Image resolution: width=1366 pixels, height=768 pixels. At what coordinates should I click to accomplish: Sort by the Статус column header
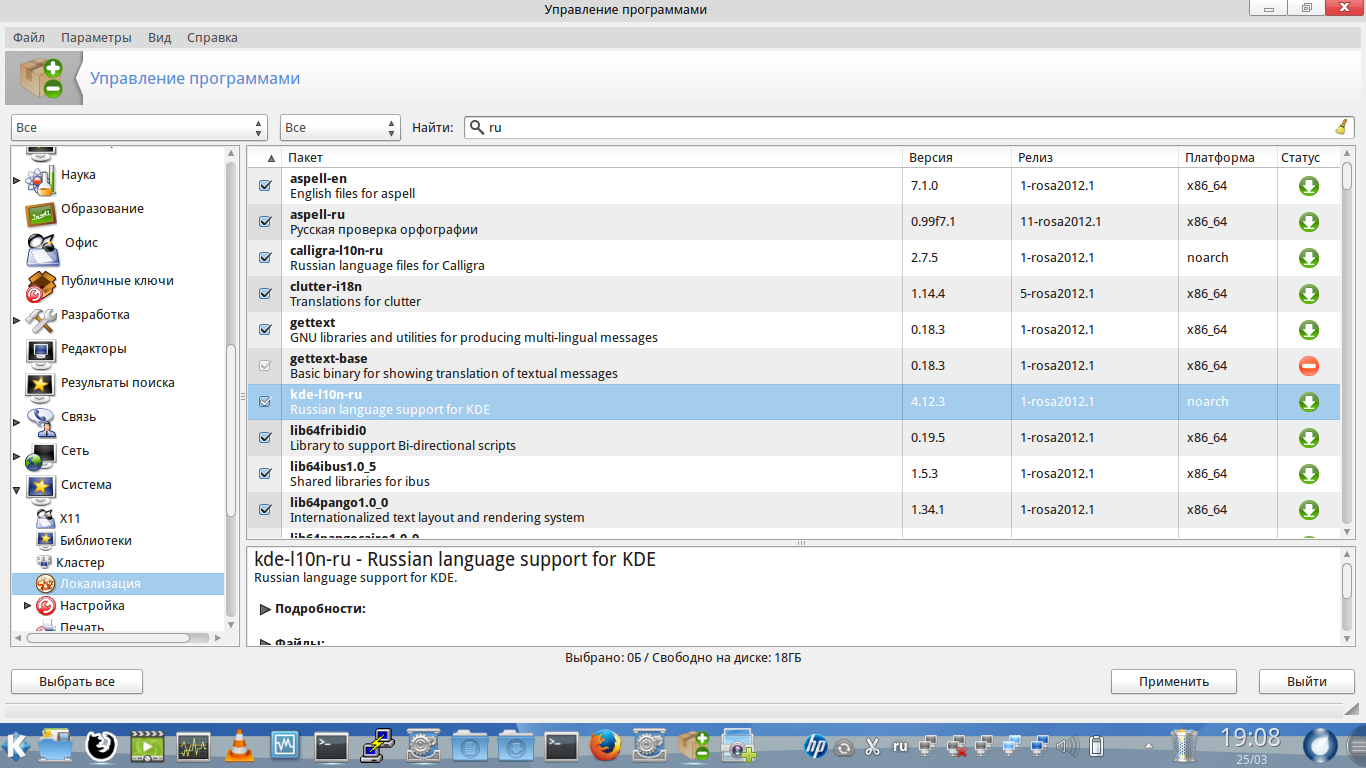tap(1308, 158)
